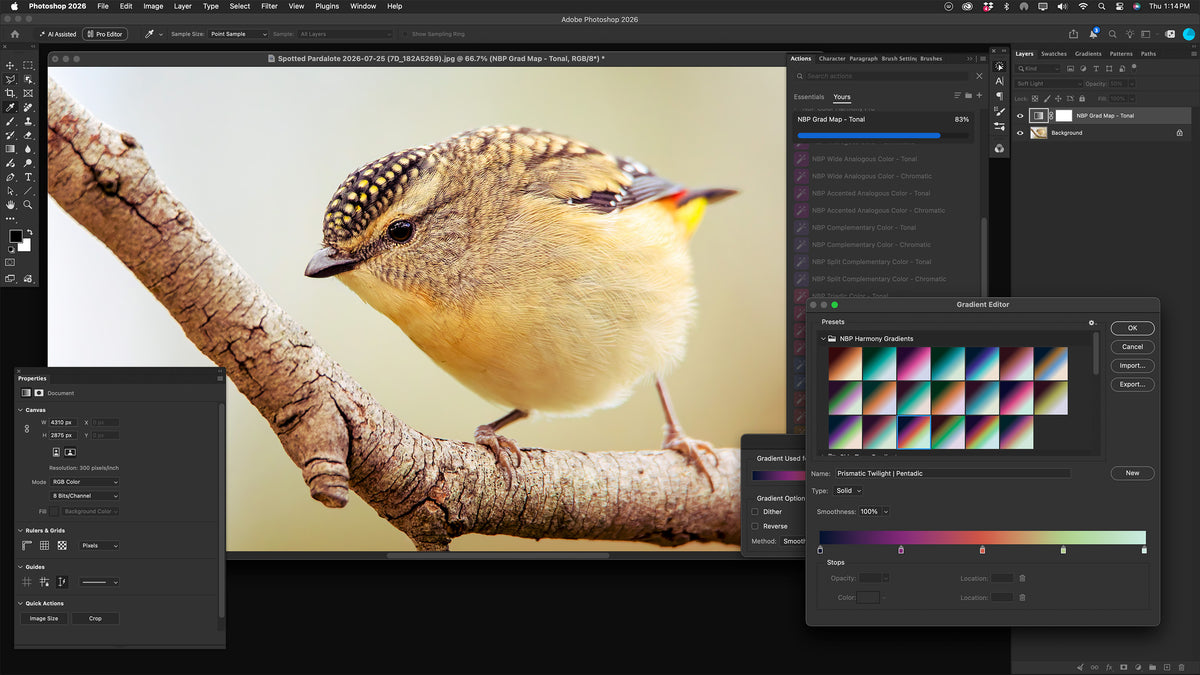
Task: Show rulers icon in Properties panel
Action: click(27, 545)
